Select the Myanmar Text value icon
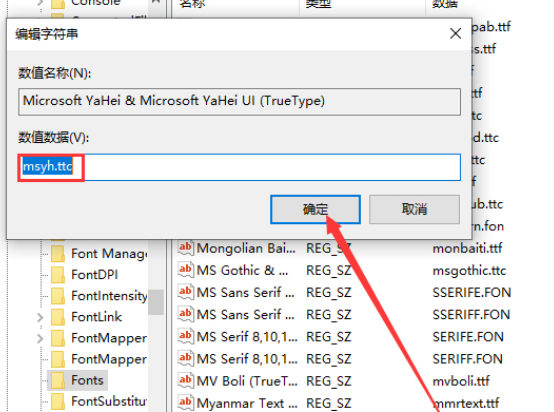Viewport: 554px width, 412px height. coord(185,402)
